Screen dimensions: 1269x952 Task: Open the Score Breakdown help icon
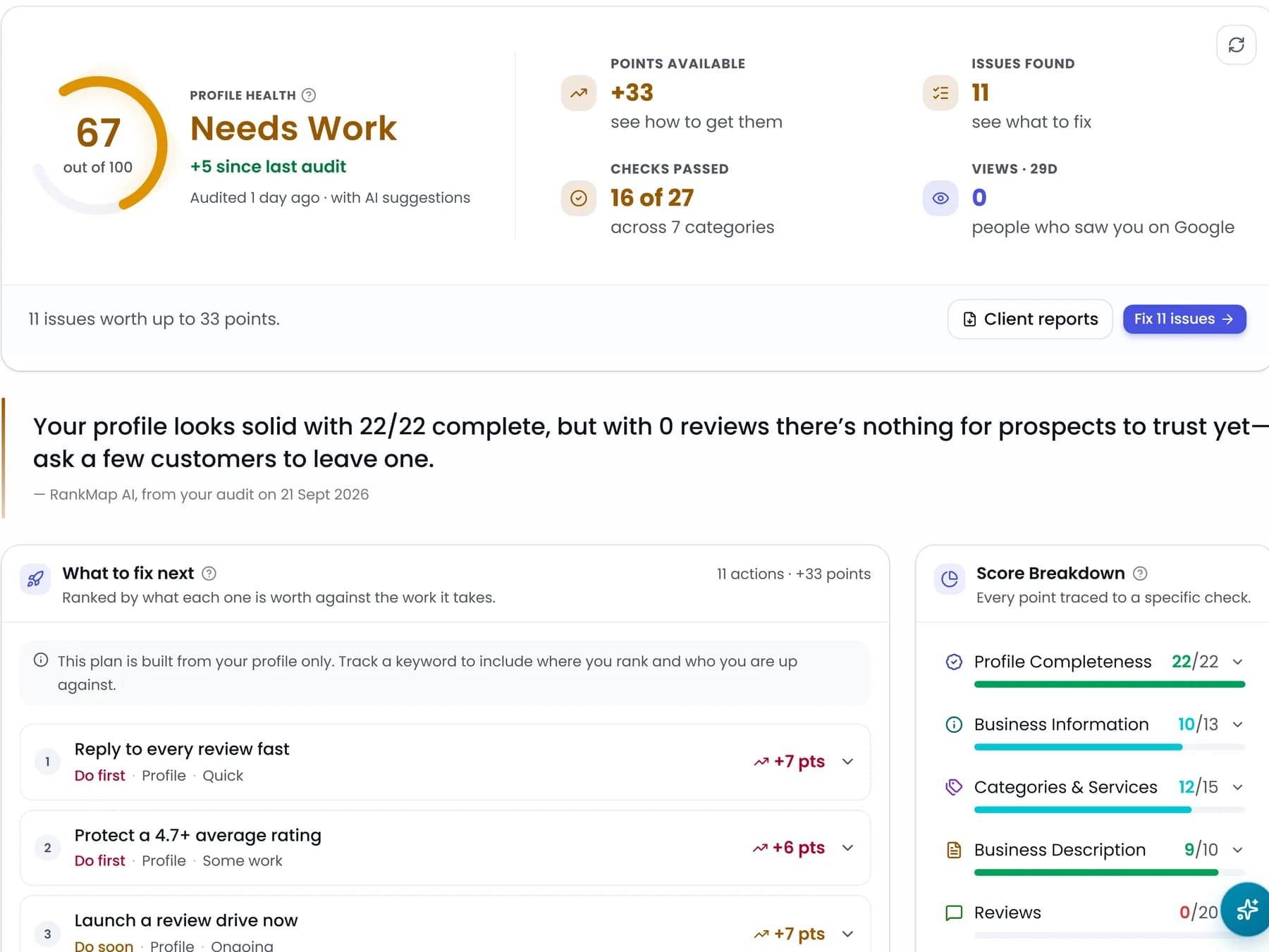pos(1140,574)
